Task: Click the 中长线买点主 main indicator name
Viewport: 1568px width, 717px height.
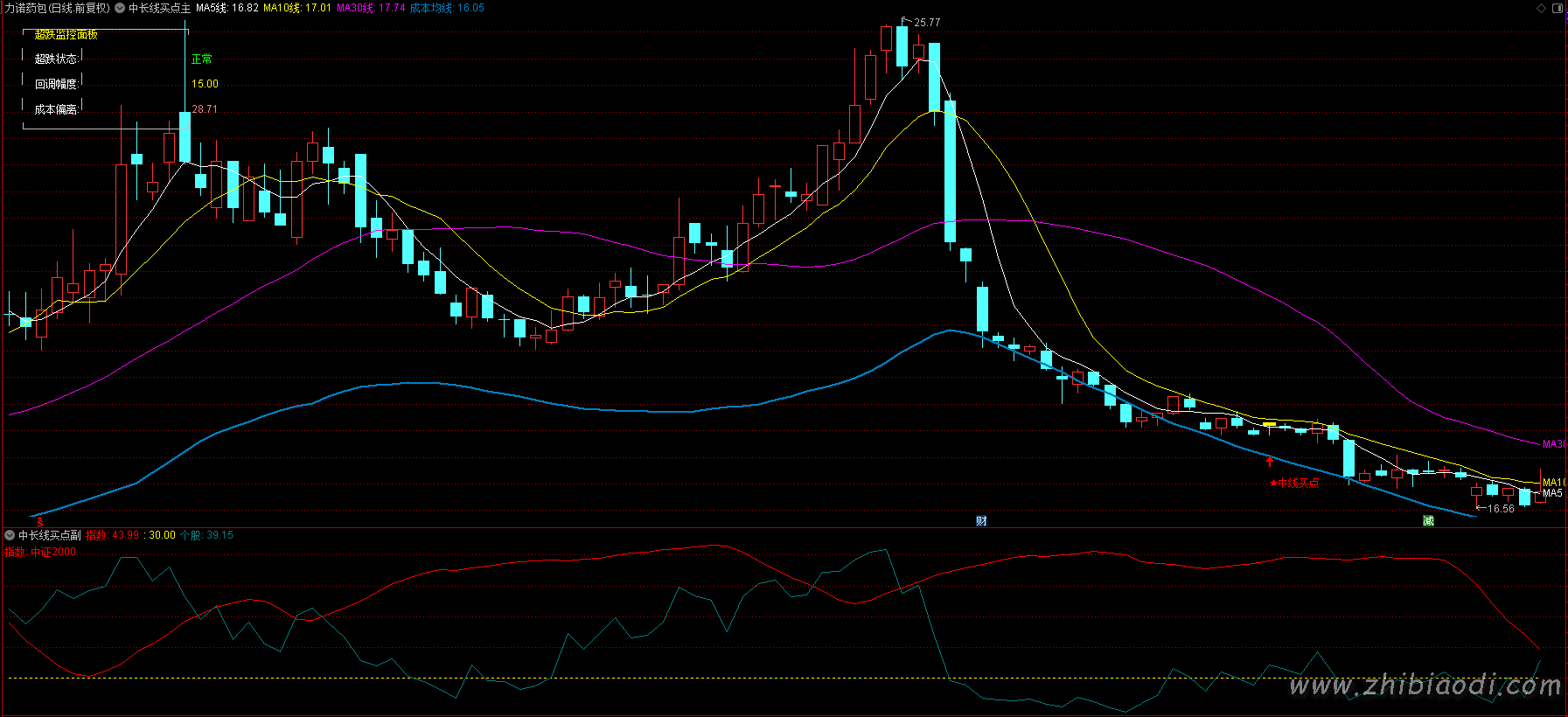Action: (x=159, y=8)
